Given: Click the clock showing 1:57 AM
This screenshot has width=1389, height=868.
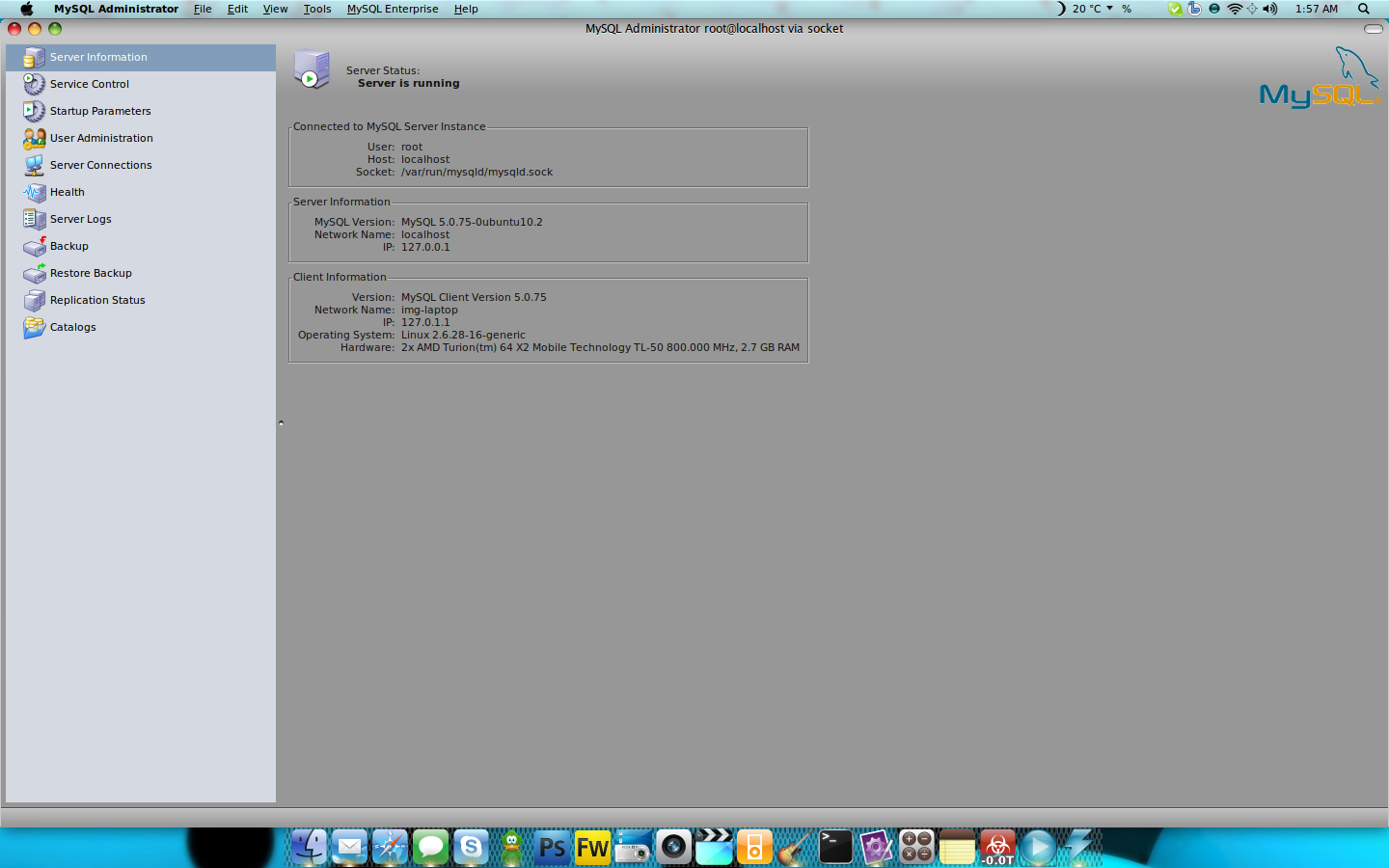Looking at the screenshot, I should [1317, 9].
